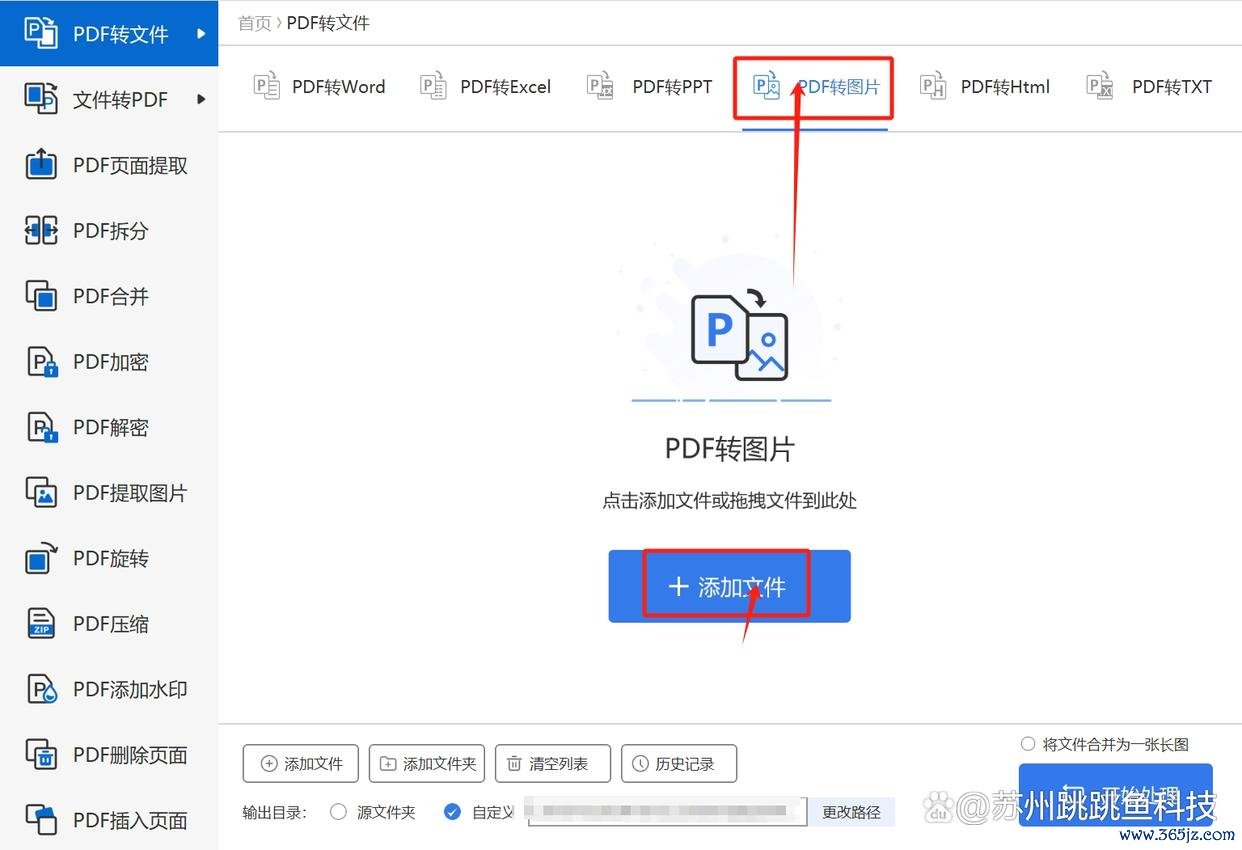Click the 首页 breadcrumb link
This screenshot has height=850, width=1242.
(254, 22)
